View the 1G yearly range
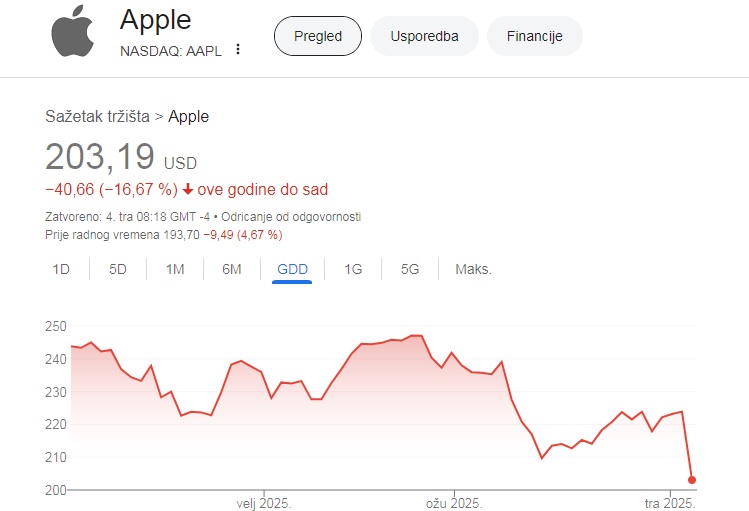The height and width of the screenshot is (511, 749). point(353,269)
